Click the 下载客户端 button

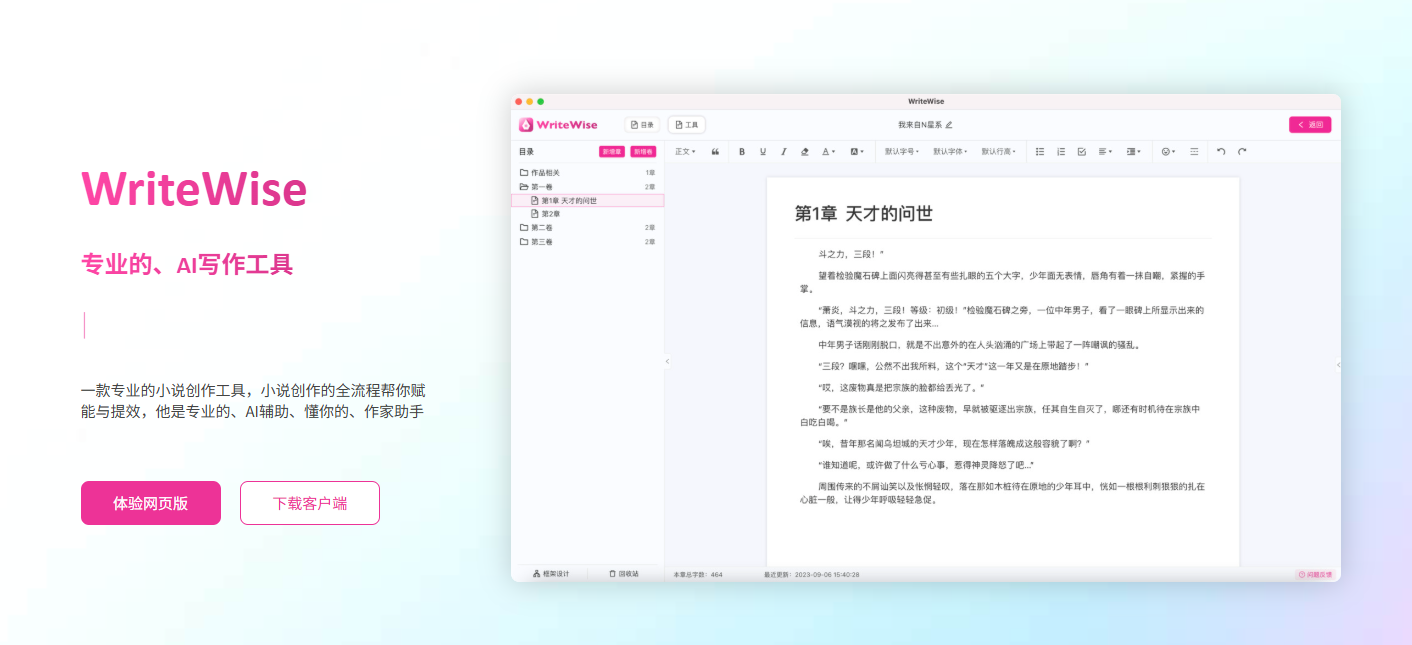pos(310,503)
